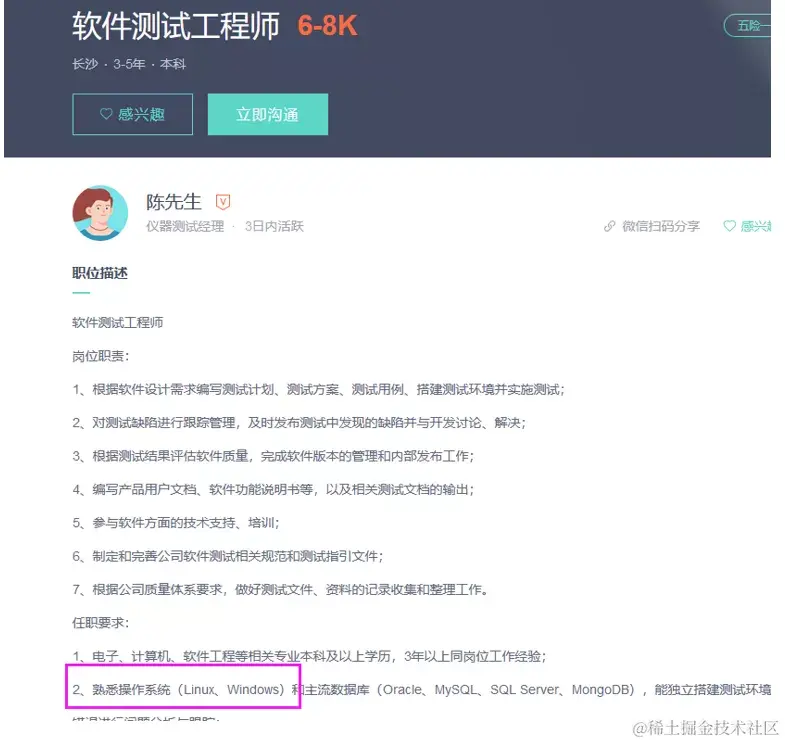Click requirement line about 本科及以上学历
This screenshot has height=743, width=785.
point(309,656)
